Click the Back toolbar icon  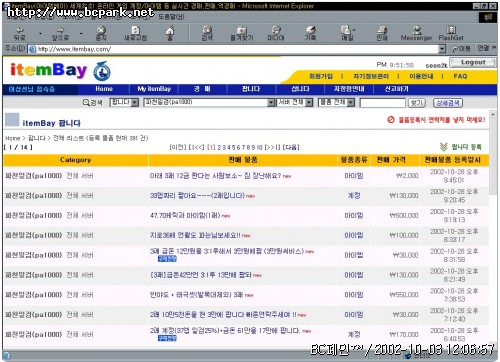pos(20,33)
